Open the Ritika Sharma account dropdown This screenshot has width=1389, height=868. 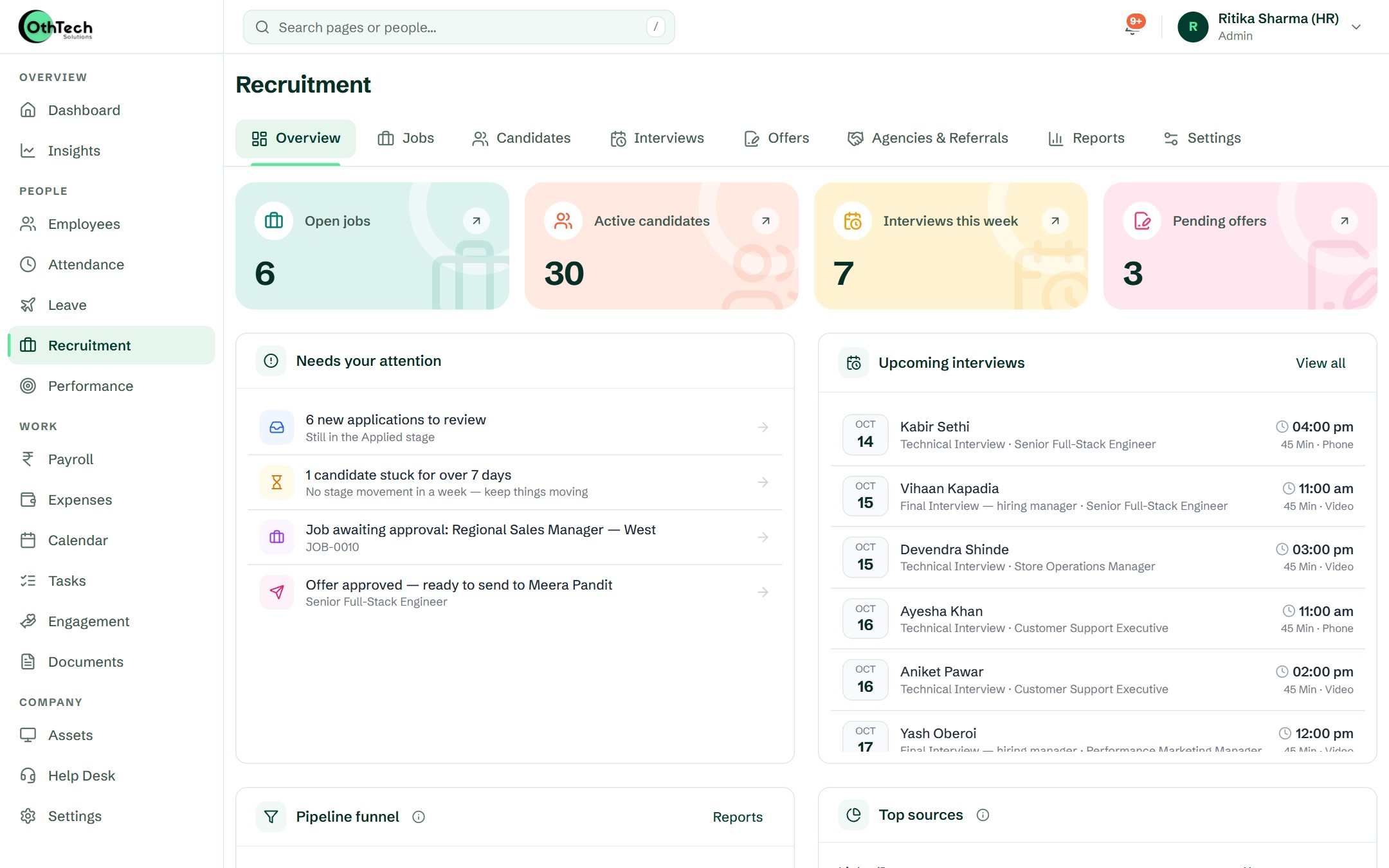coord(1269,27)
